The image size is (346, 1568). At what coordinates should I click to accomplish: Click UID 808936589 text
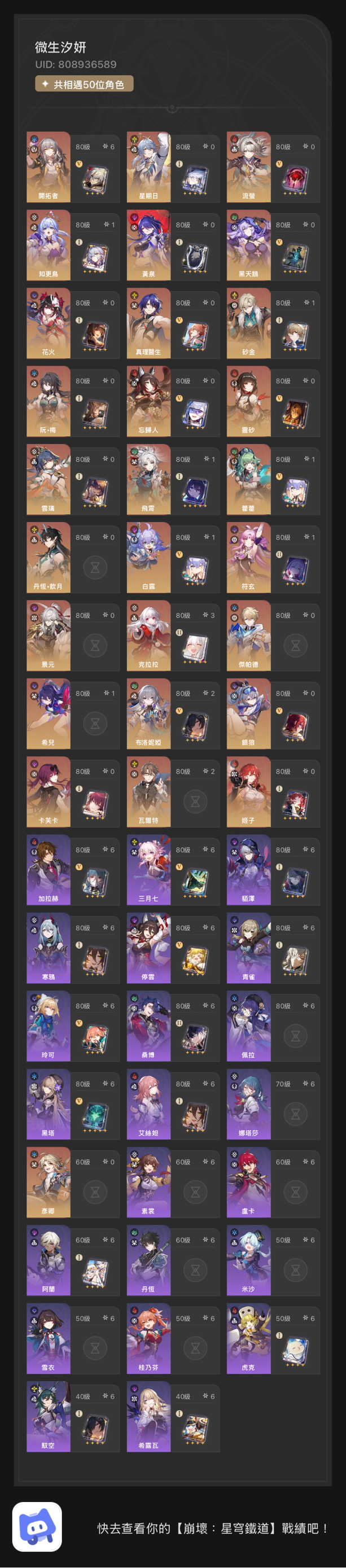point(76,64)
